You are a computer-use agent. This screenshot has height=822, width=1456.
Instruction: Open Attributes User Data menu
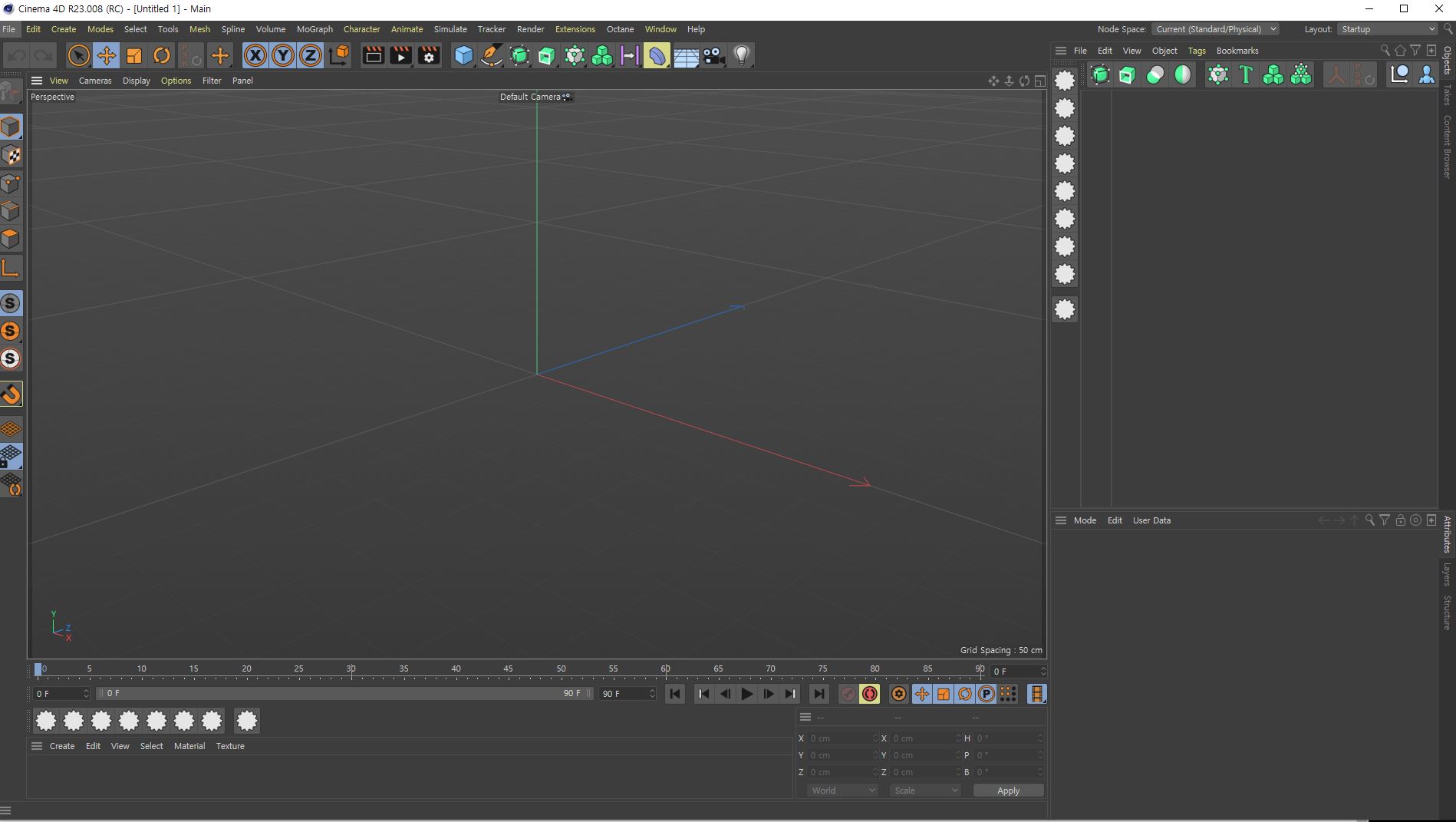click(x=1151, y=520)
